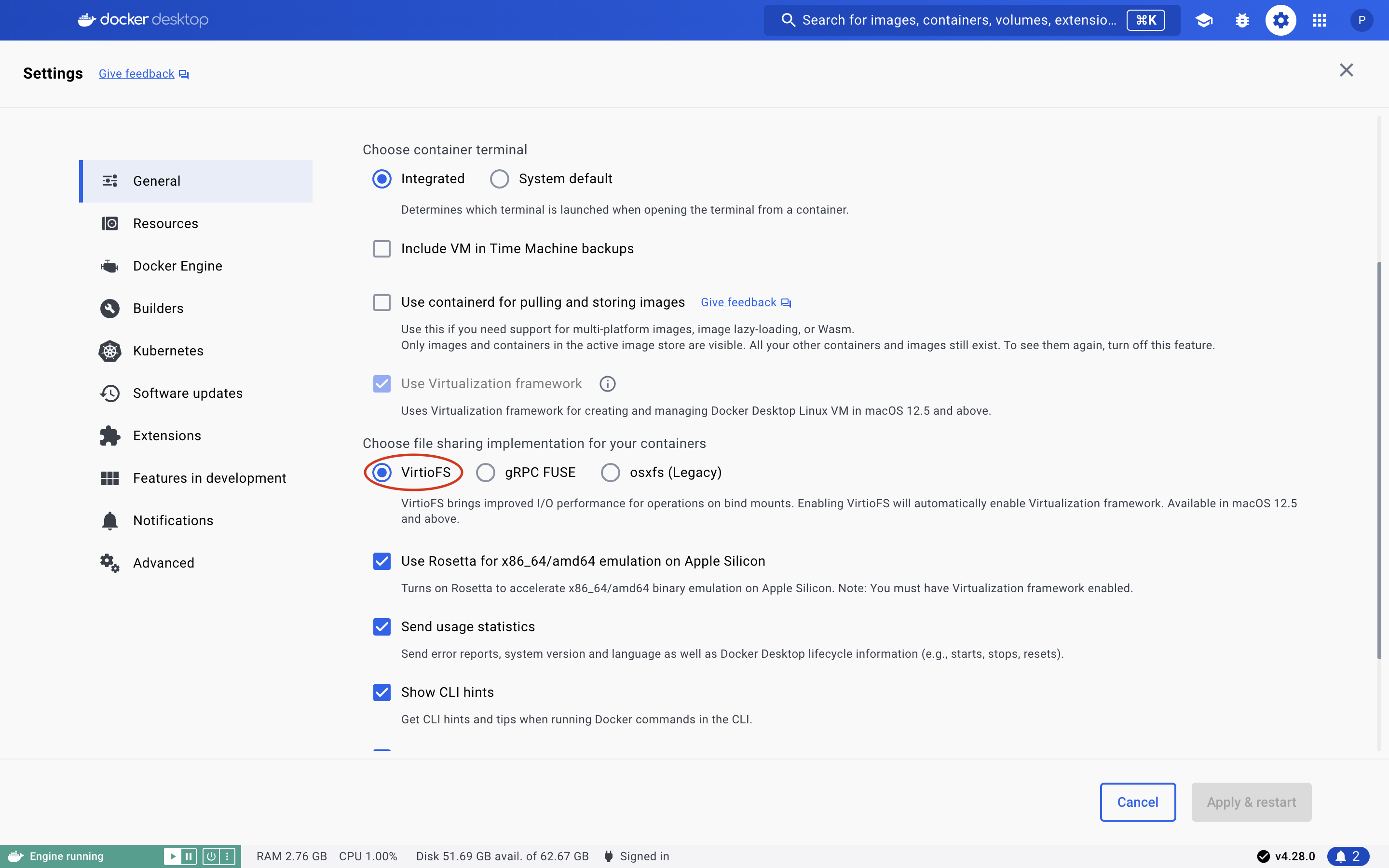1389x868 pixels.
Task: Click the Engine running status label
Action: click(x=67, y=856)
